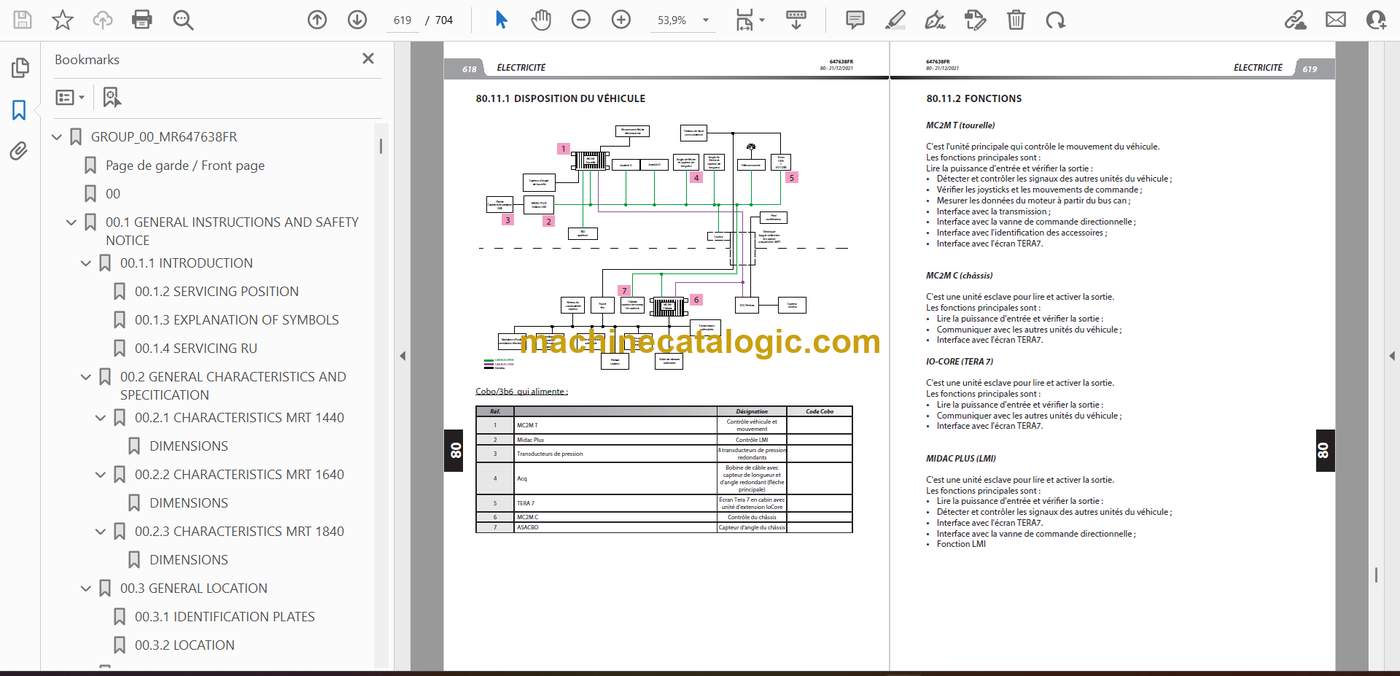Collapse 00.2.1 CHARACTERISTICS MRT 1440 node
This screenshot has width=1400, height=676.
point(101,418)
